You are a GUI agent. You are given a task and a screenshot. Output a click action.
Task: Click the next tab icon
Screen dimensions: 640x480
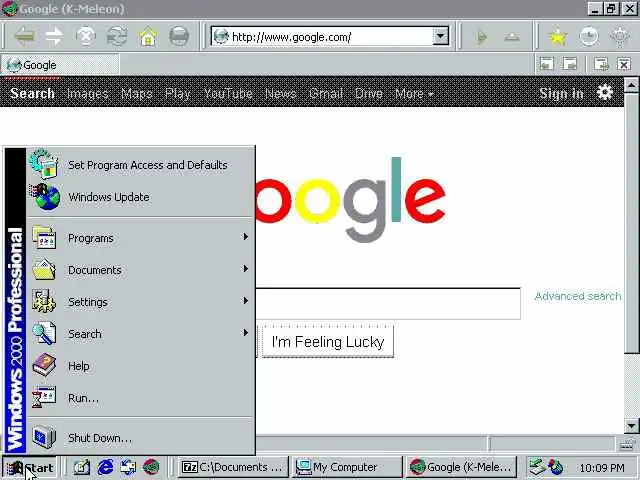[x=570, y=64]
